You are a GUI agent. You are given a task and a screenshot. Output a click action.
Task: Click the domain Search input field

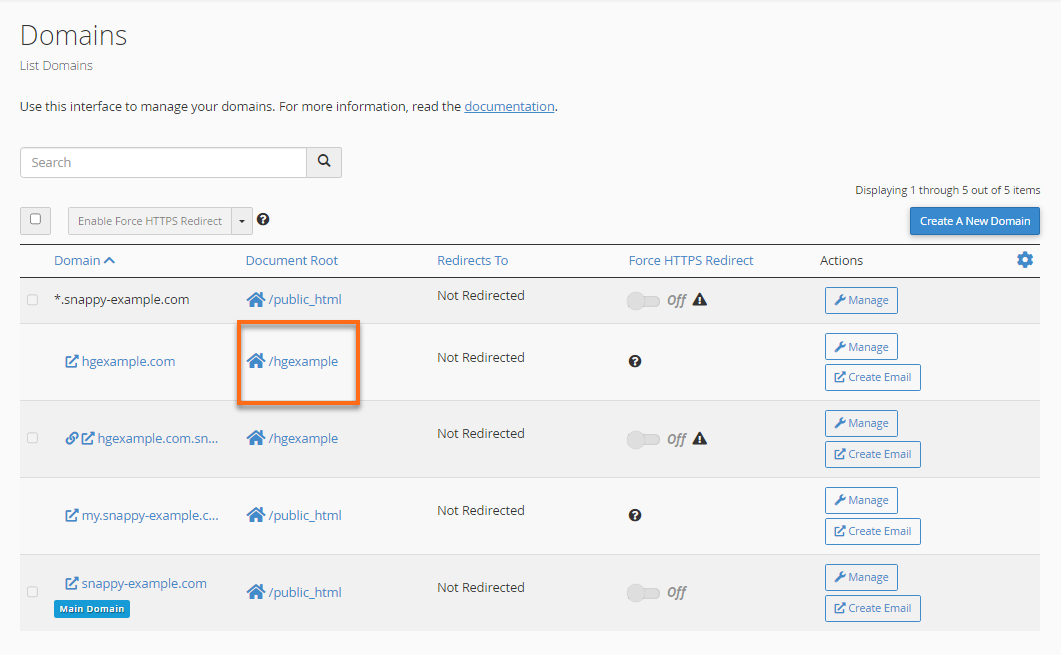pyautogui.click(x=163, y=162)
